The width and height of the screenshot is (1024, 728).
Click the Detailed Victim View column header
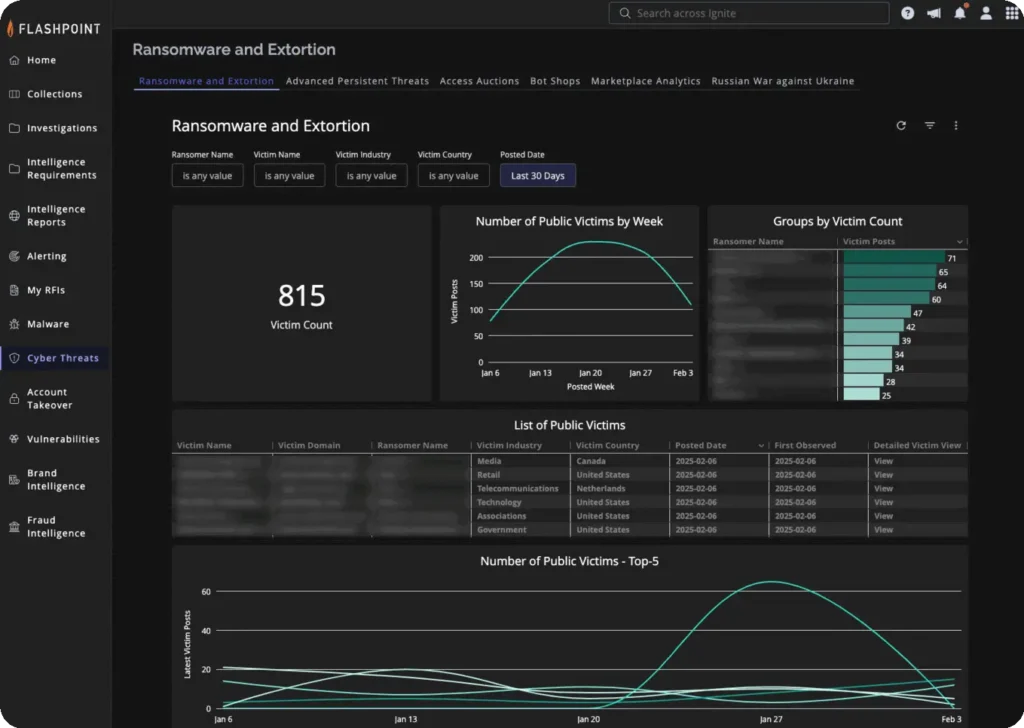pos(917,445)
